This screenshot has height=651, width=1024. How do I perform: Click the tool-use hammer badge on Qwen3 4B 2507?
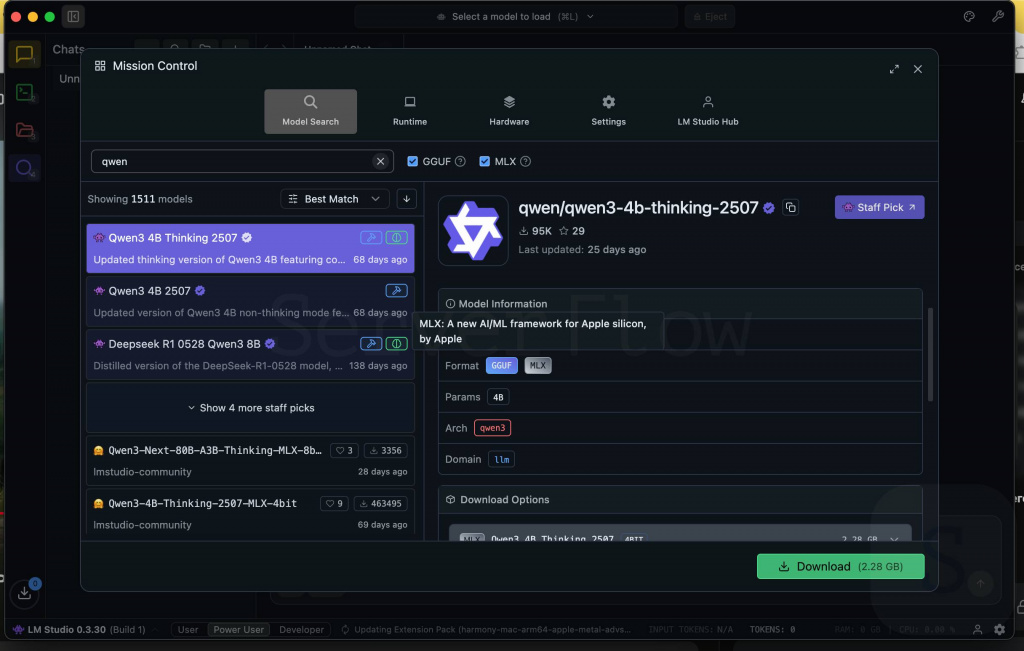click(x=397, y=289)
